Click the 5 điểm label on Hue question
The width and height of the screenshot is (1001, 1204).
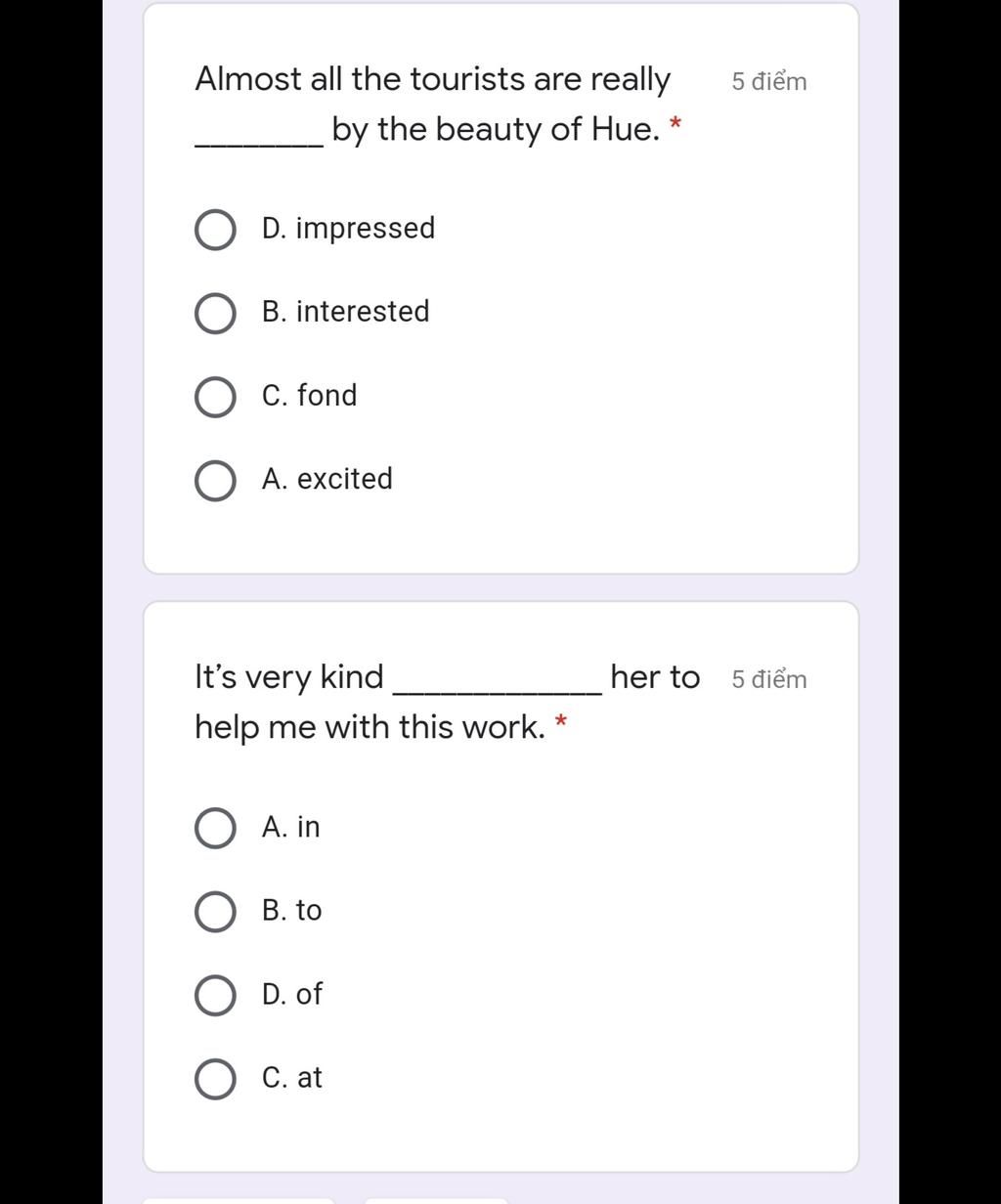pos(769,81)
